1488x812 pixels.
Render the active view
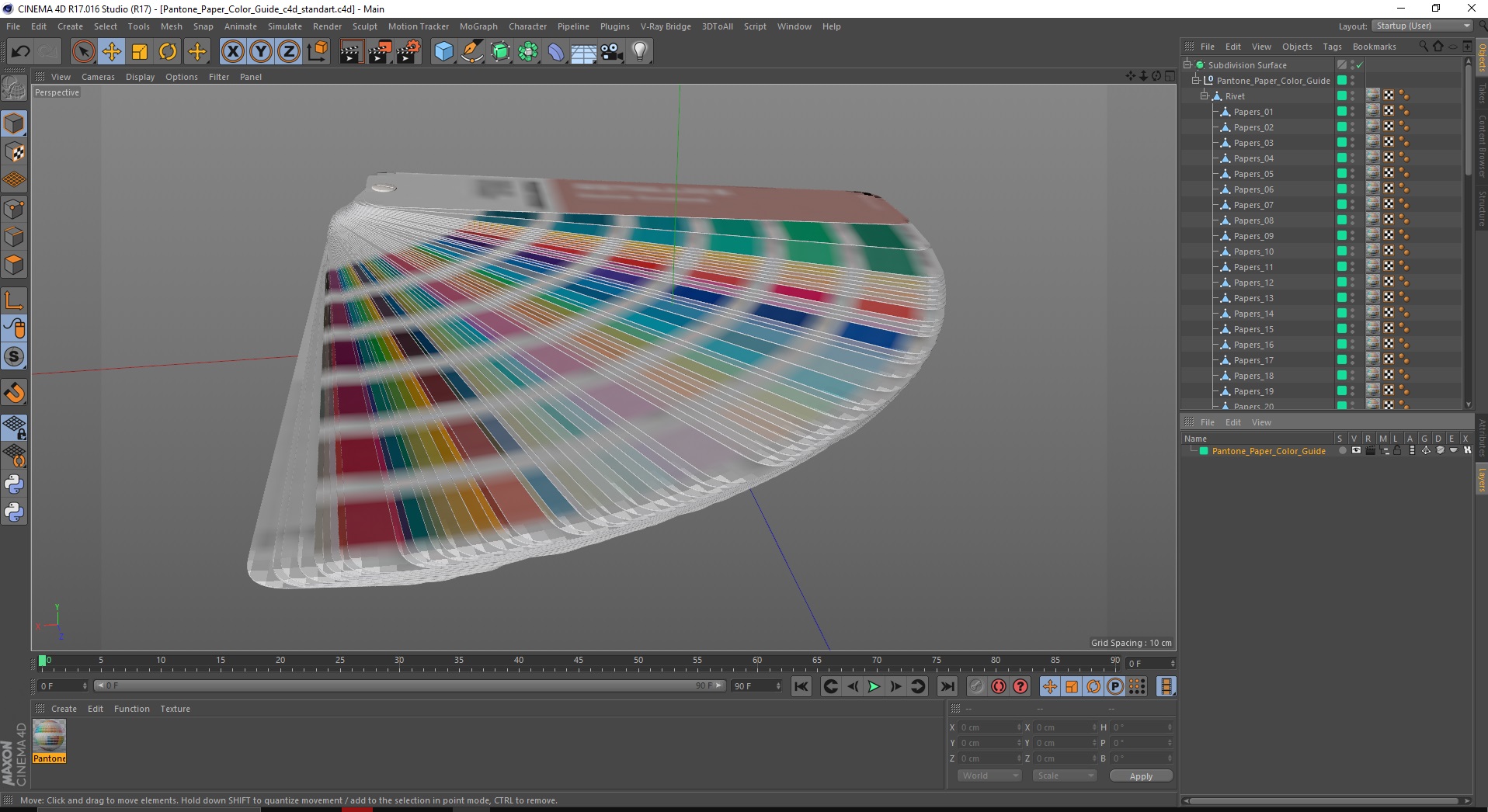(x=351, y=52)
